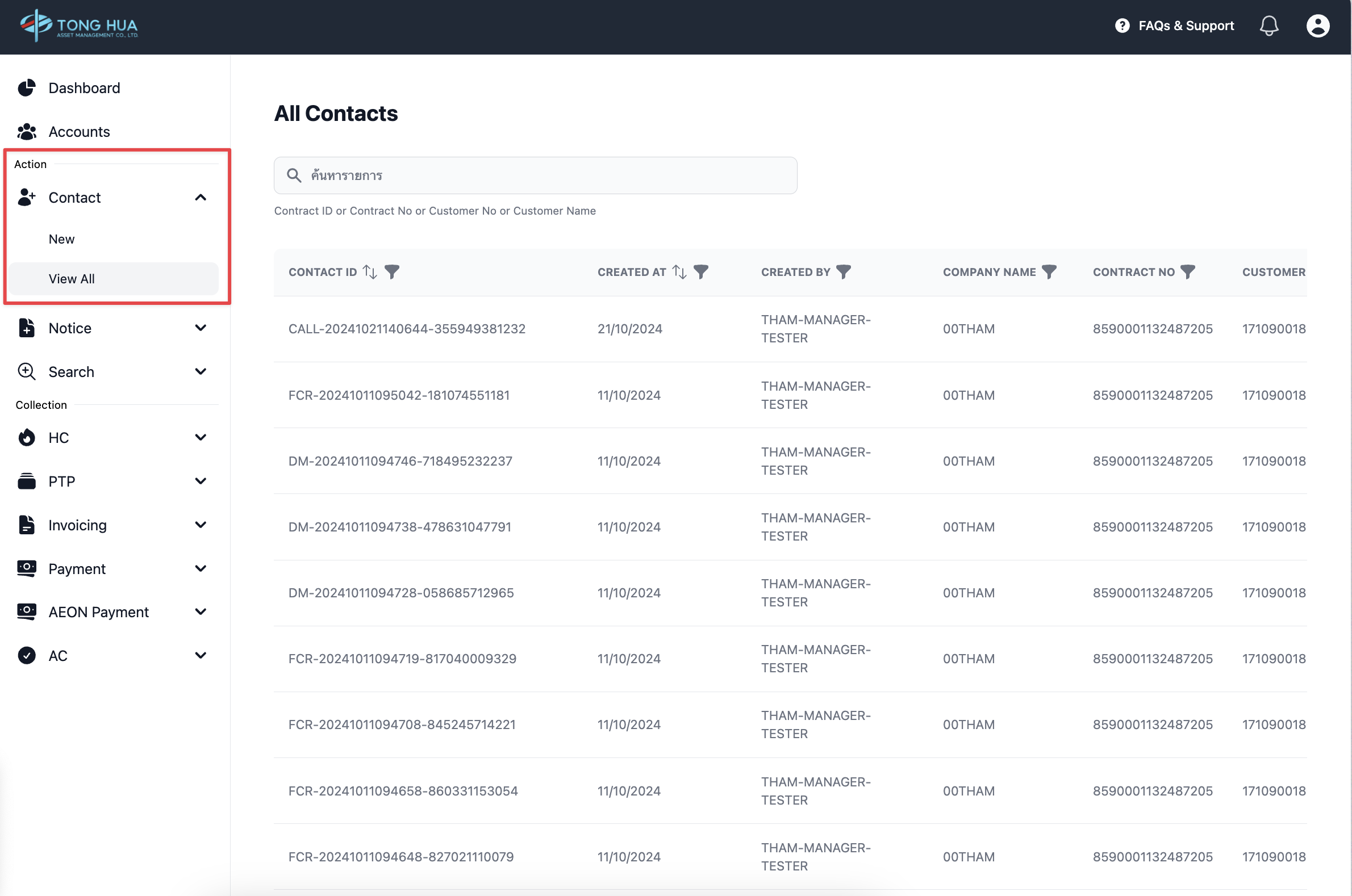Select New under Contact

click(x=62, y=240)
